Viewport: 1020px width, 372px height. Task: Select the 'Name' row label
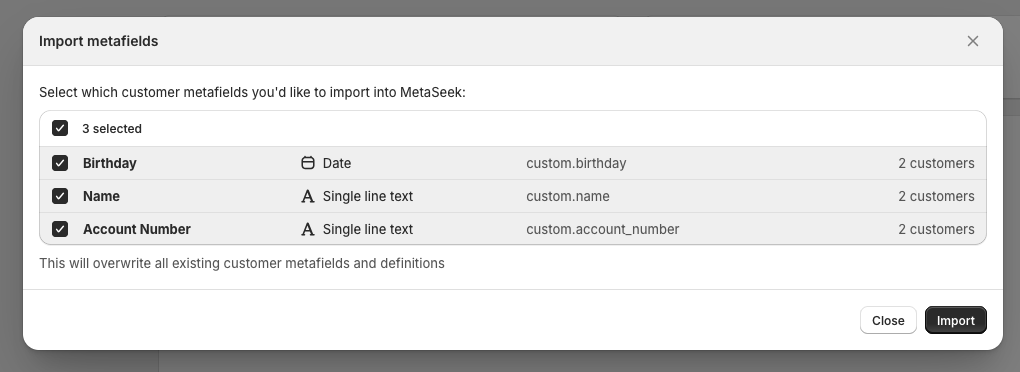tap(101, 196)
